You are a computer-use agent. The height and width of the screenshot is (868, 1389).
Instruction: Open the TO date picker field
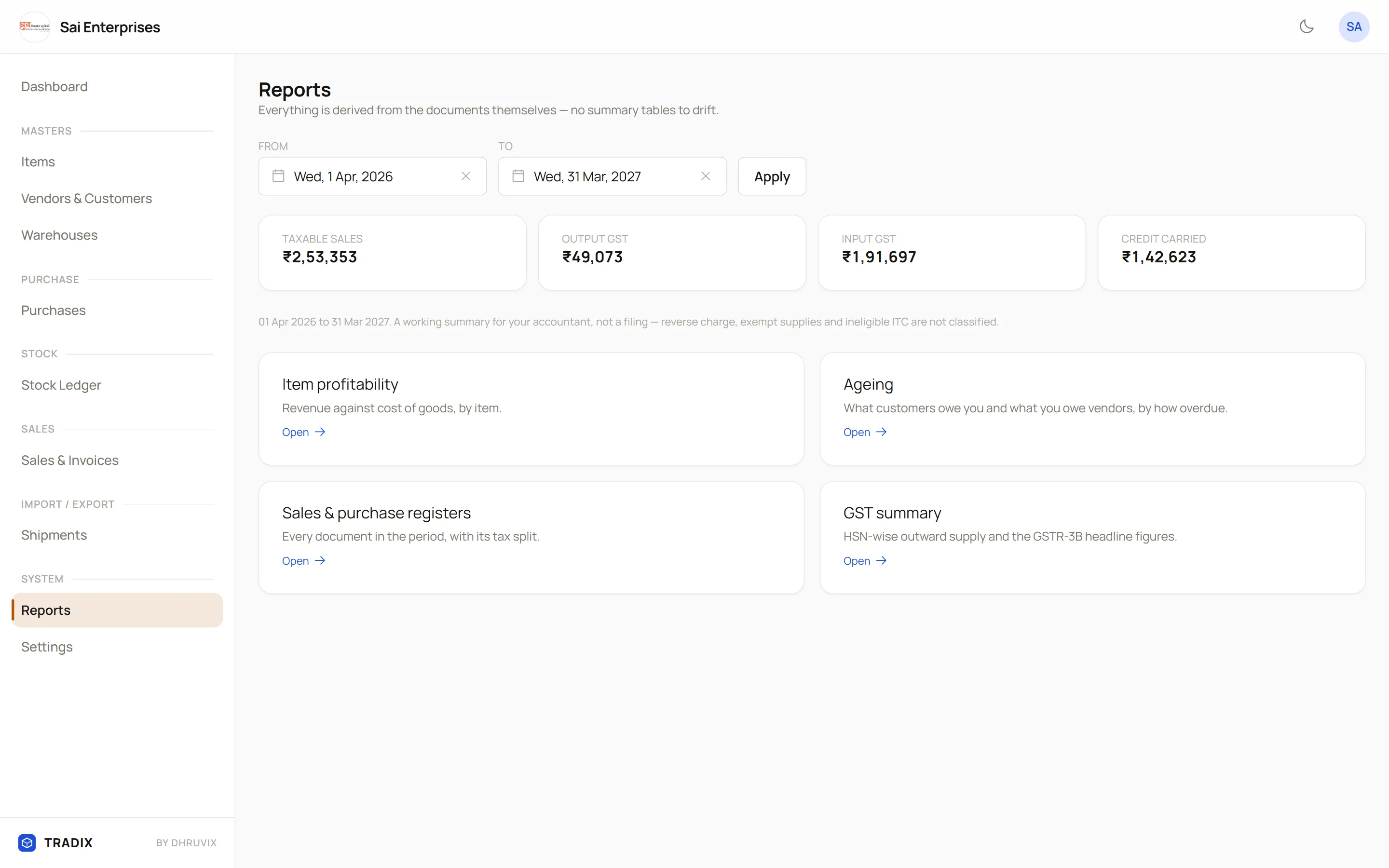(612, 176)
